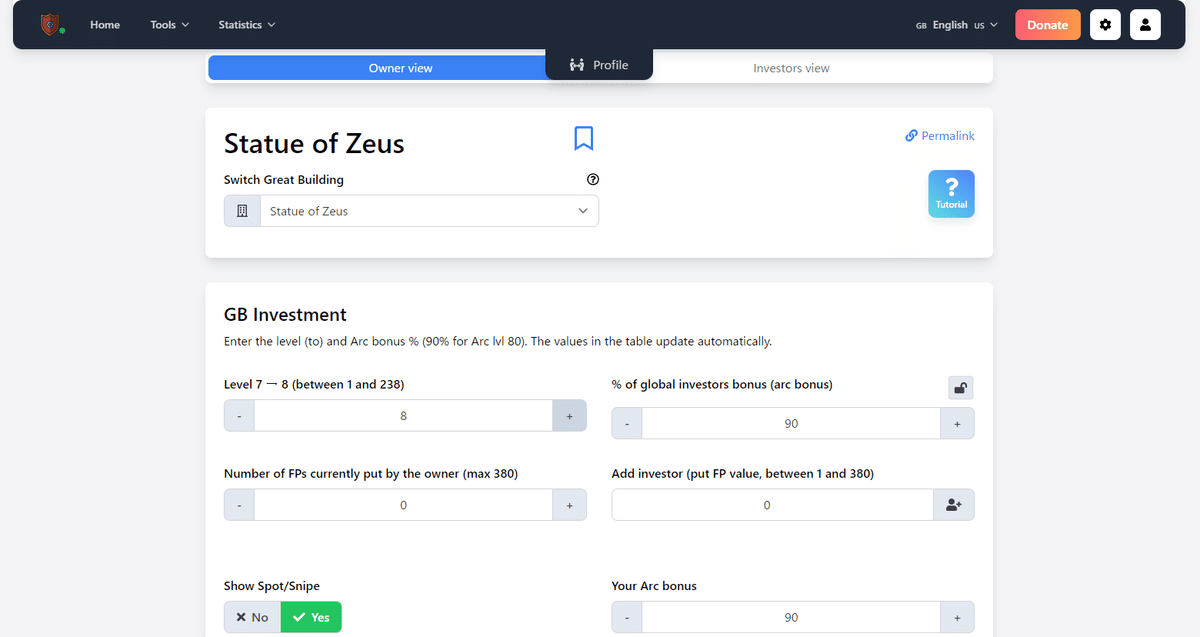
Task: Open the help icon beside Switch Great Building
Action: coord(593,180)
